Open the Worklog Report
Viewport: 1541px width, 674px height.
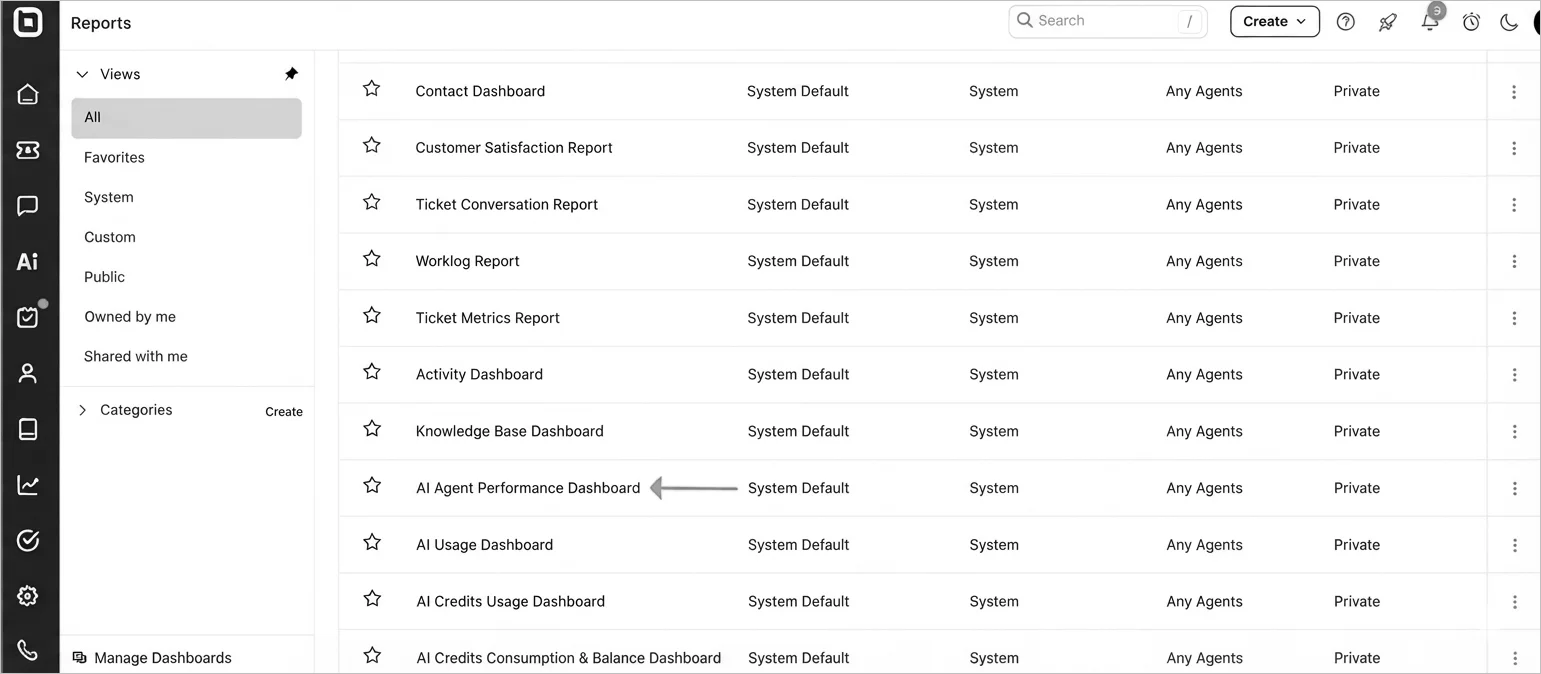pos(468,261)
